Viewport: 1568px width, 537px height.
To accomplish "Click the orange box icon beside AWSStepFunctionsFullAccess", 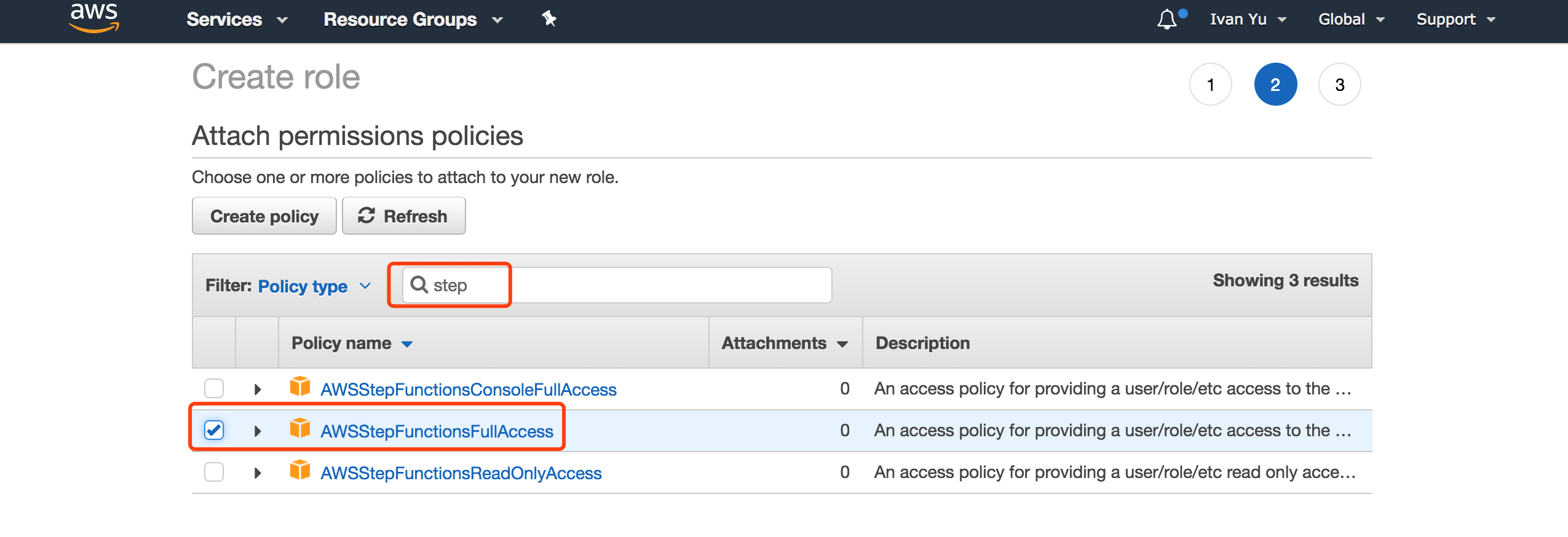I will [x=300, y=428].
